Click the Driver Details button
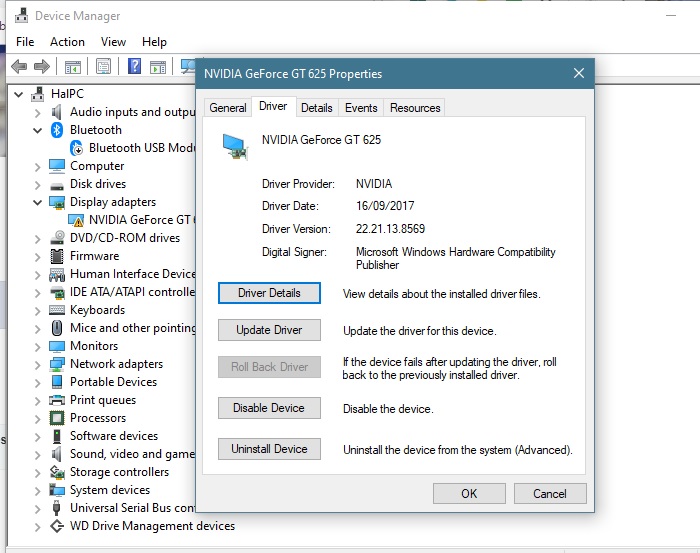Viewport: 700px width, 553px height. tap(269, 293)
